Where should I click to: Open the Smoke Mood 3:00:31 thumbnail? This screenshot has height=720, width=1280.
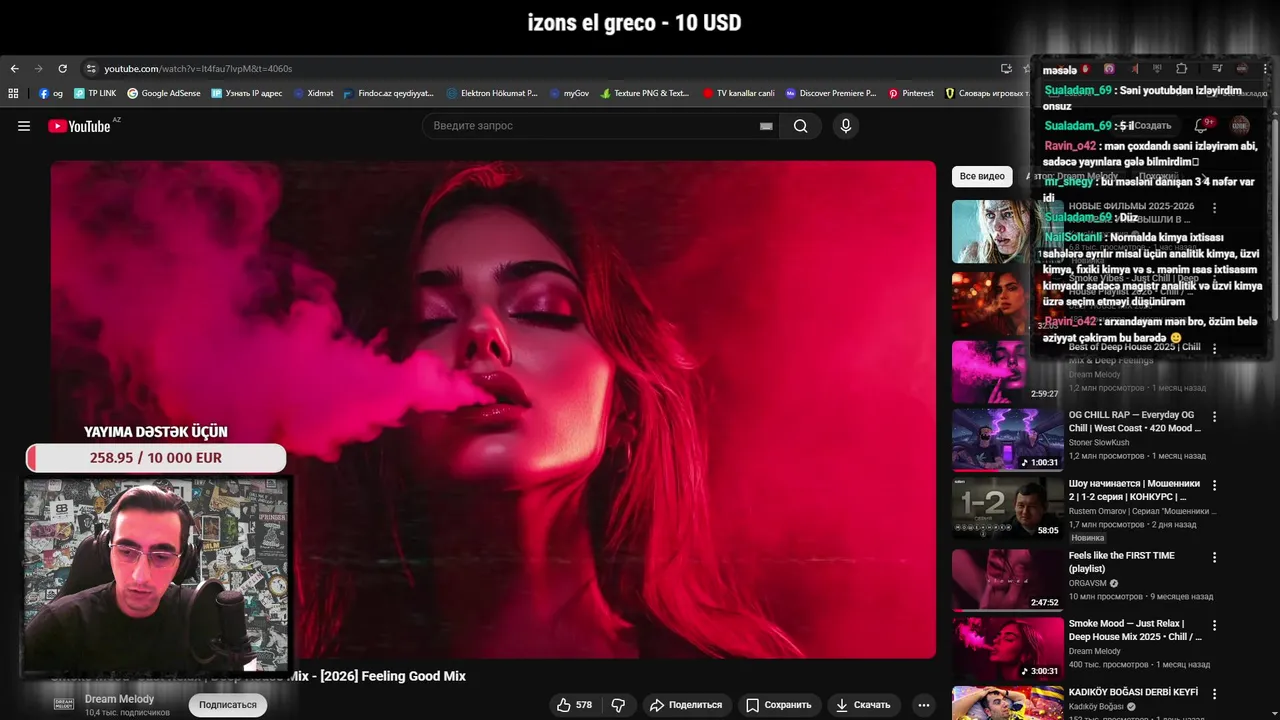click(1007, 648)
